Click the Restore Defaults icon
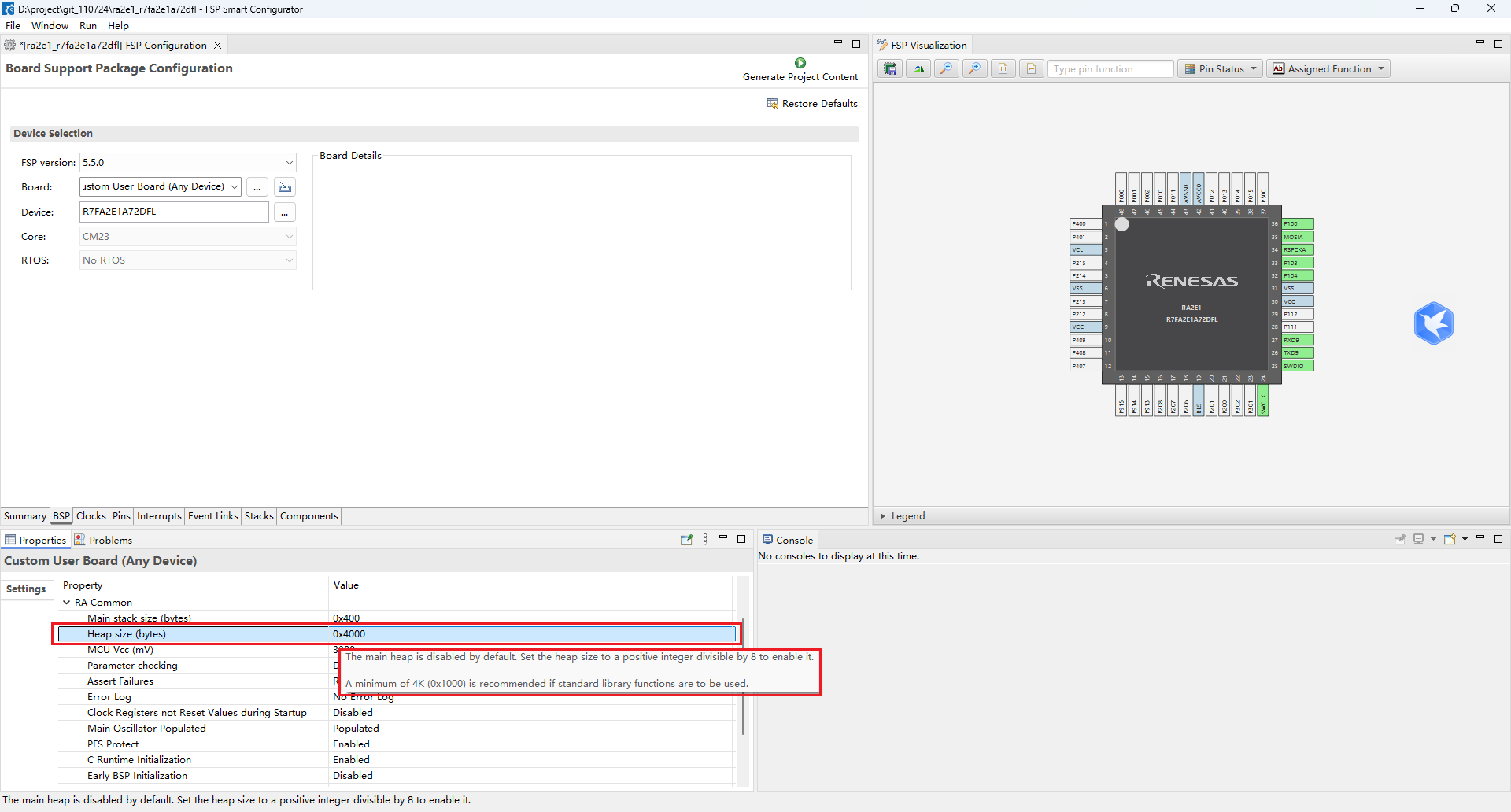Screen dimensions: 1511x812 773,104
